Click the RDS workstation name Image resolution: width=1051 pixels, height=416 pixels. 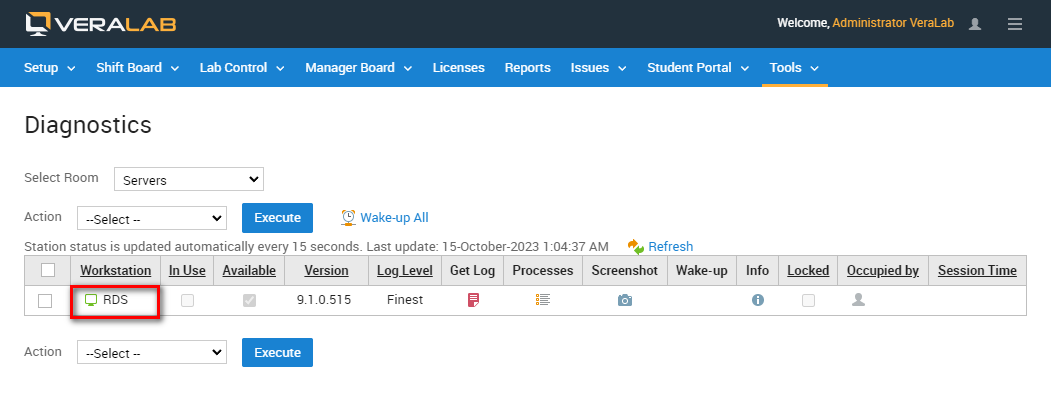coord(115,300)
